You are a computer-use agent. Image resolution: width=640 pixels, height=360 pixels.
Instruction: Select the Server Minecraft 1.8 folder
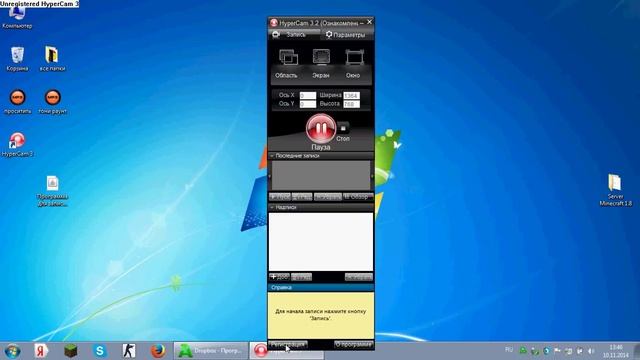(616, 190)
